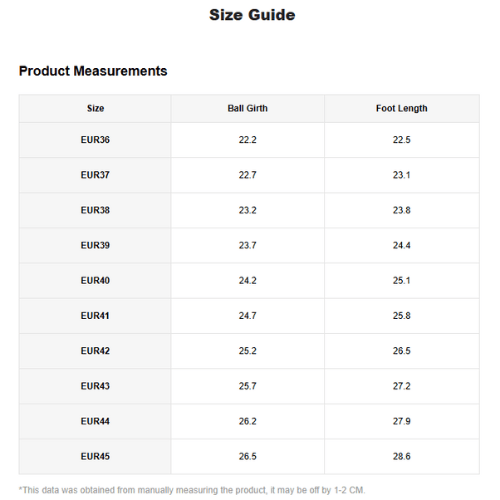Click the Size column header
Viewport: 500px width, 500px height.
[95, 108]
